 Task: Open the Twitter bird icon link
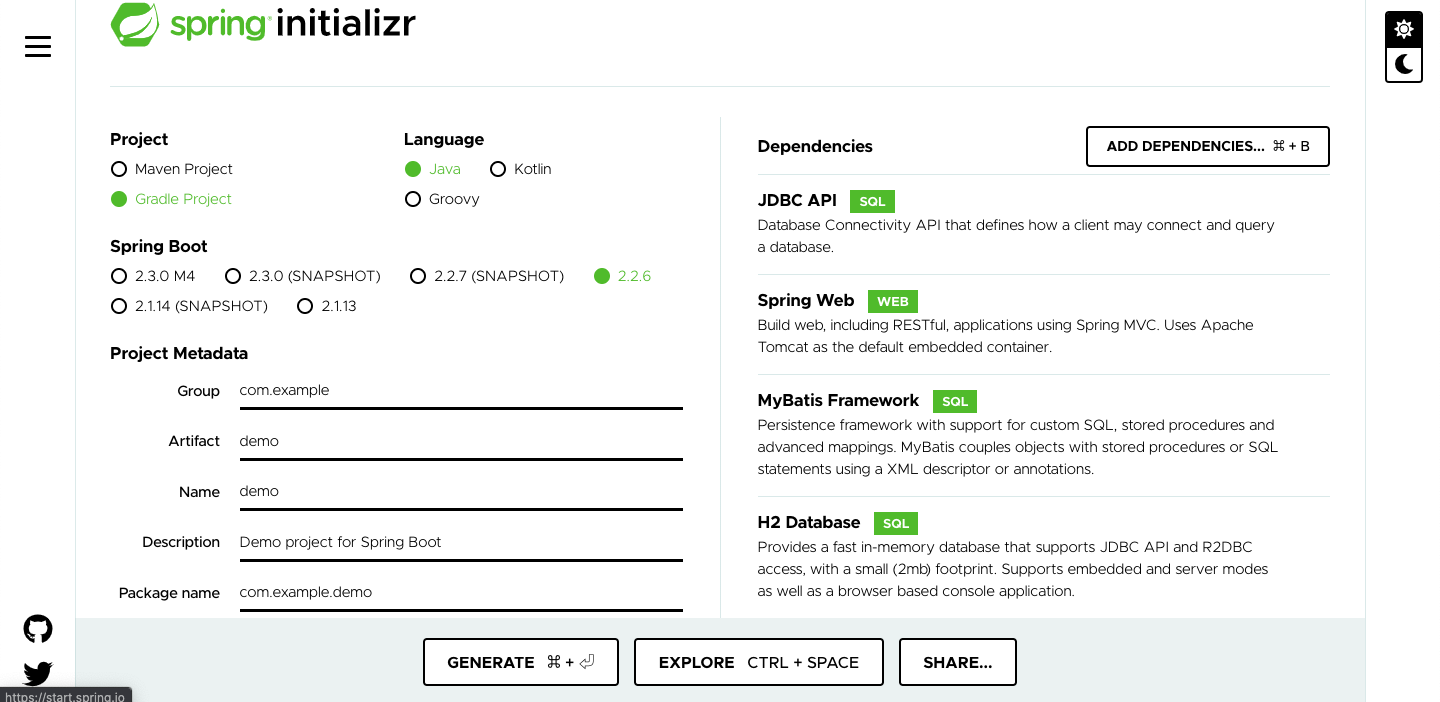coord(38,674)
